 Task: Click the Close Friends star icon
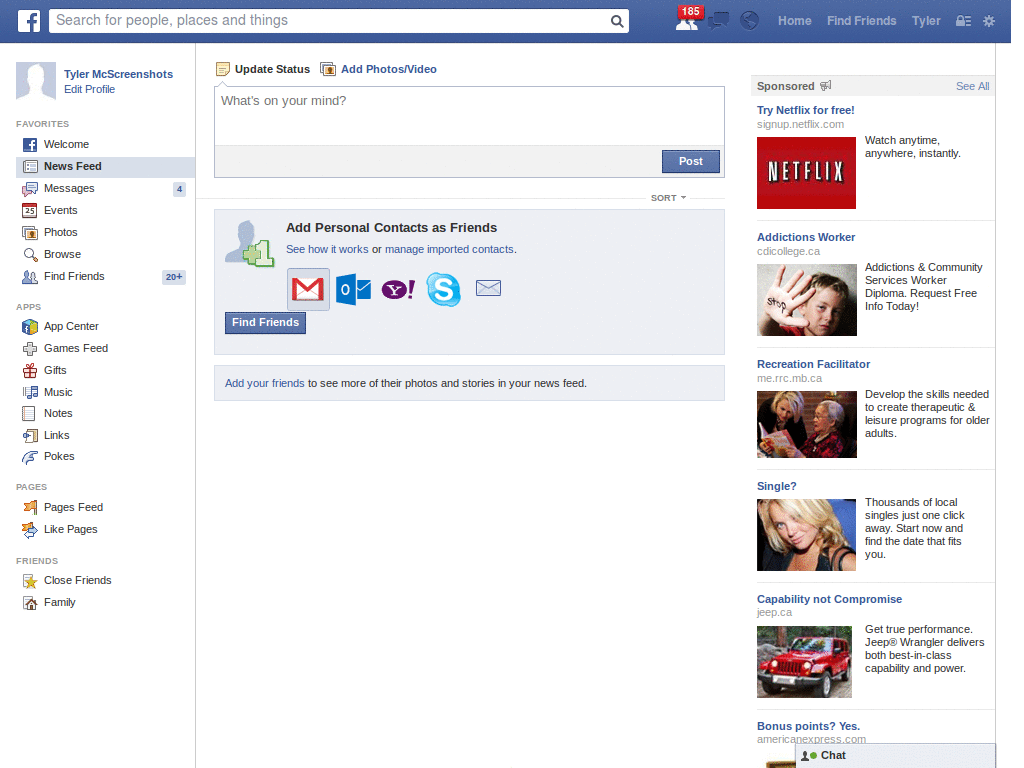pyautogui.click(x=30, y=581)
